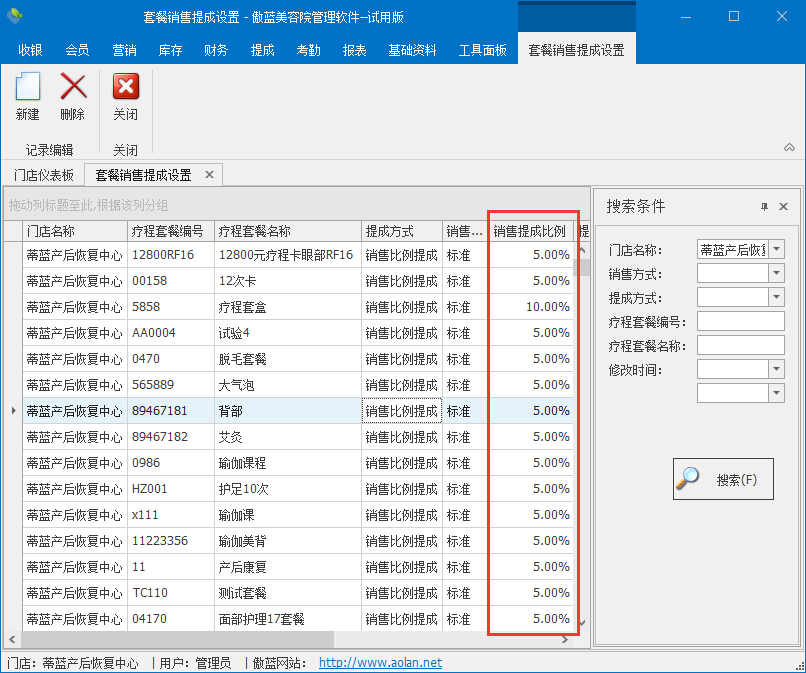The image size is (806, 673).
Task: Open the 库存 menu
Action: pyautogui.click(x=170, y=50)
